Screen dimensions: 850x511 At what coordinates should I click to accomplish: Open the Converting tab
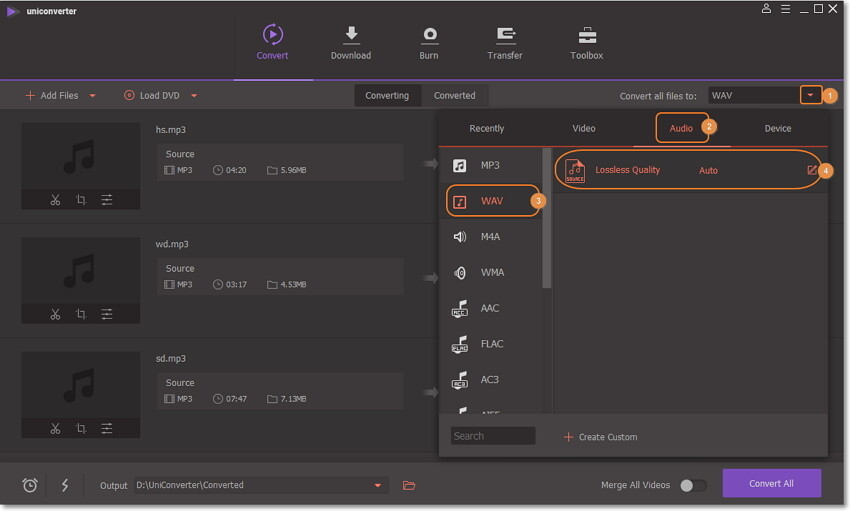click(387, 95)
